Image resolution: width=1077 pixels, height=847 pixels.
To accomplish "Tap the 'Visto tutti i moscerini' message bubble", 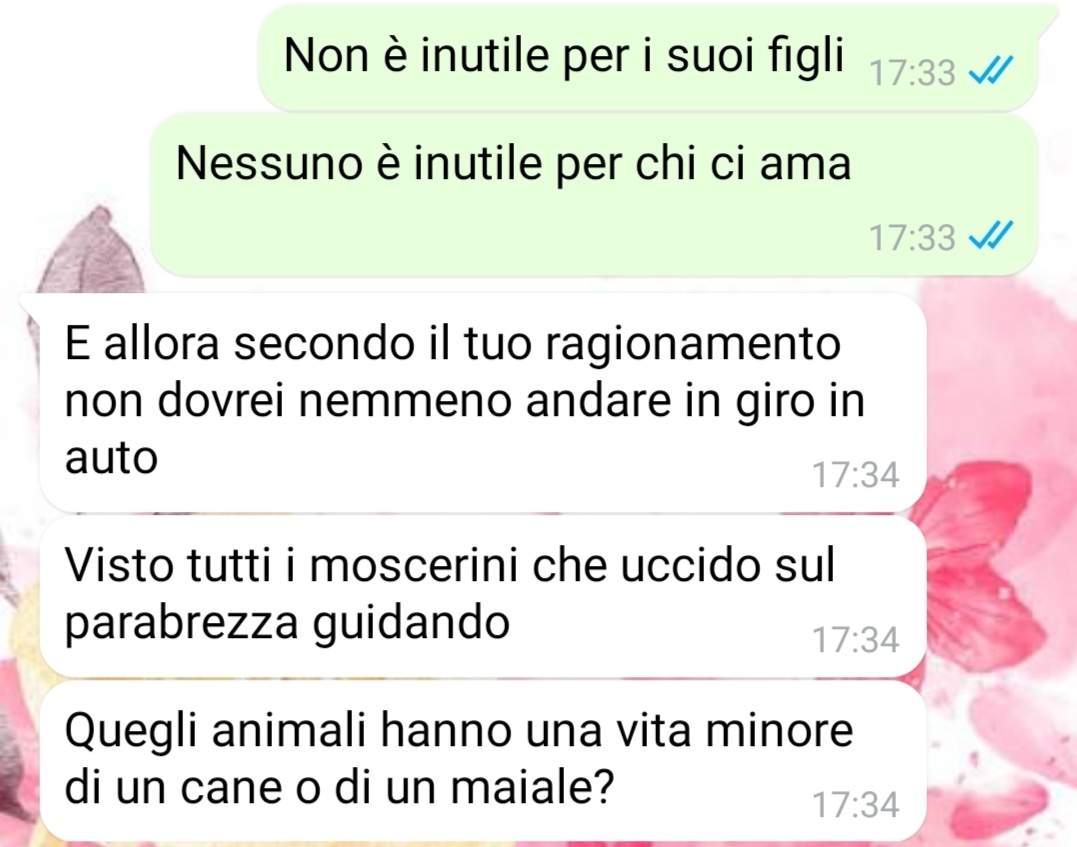I will pyautogui.click(x=483, y=596).
